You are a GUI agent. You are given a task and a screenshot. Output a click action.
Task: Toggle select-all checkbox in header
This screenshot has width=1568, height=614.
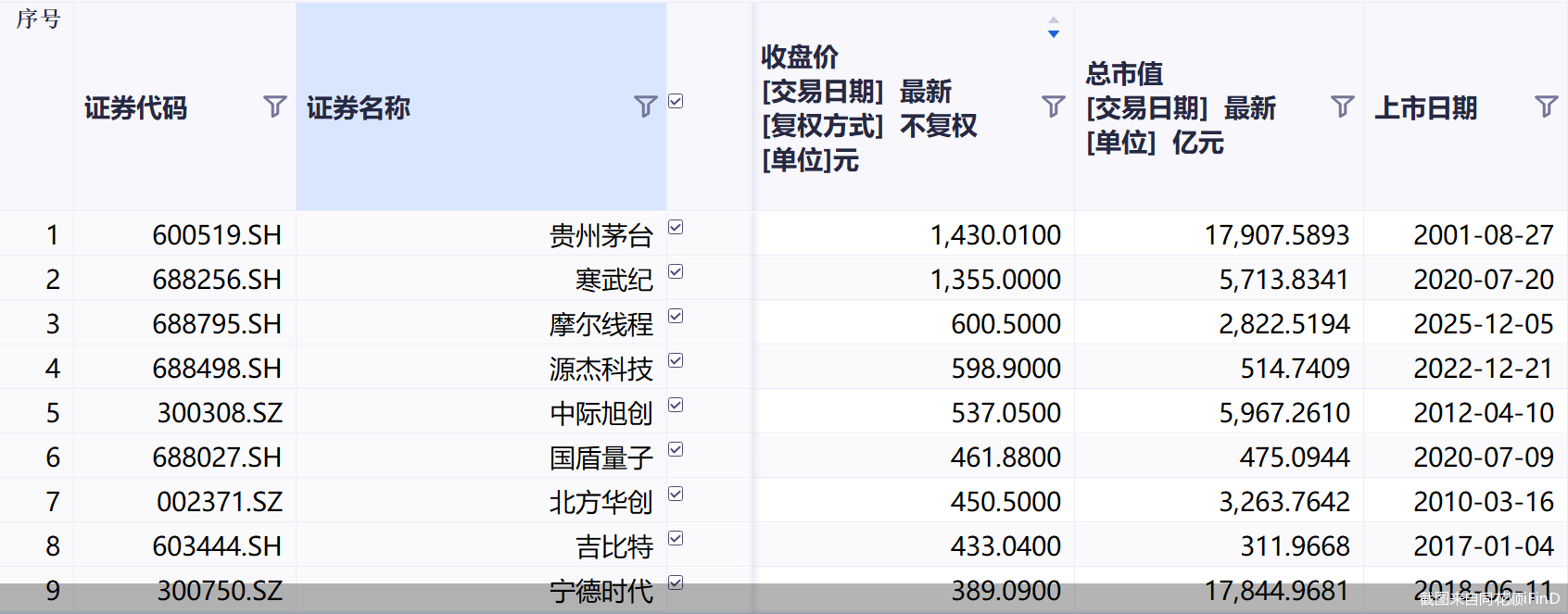(676, 101)
